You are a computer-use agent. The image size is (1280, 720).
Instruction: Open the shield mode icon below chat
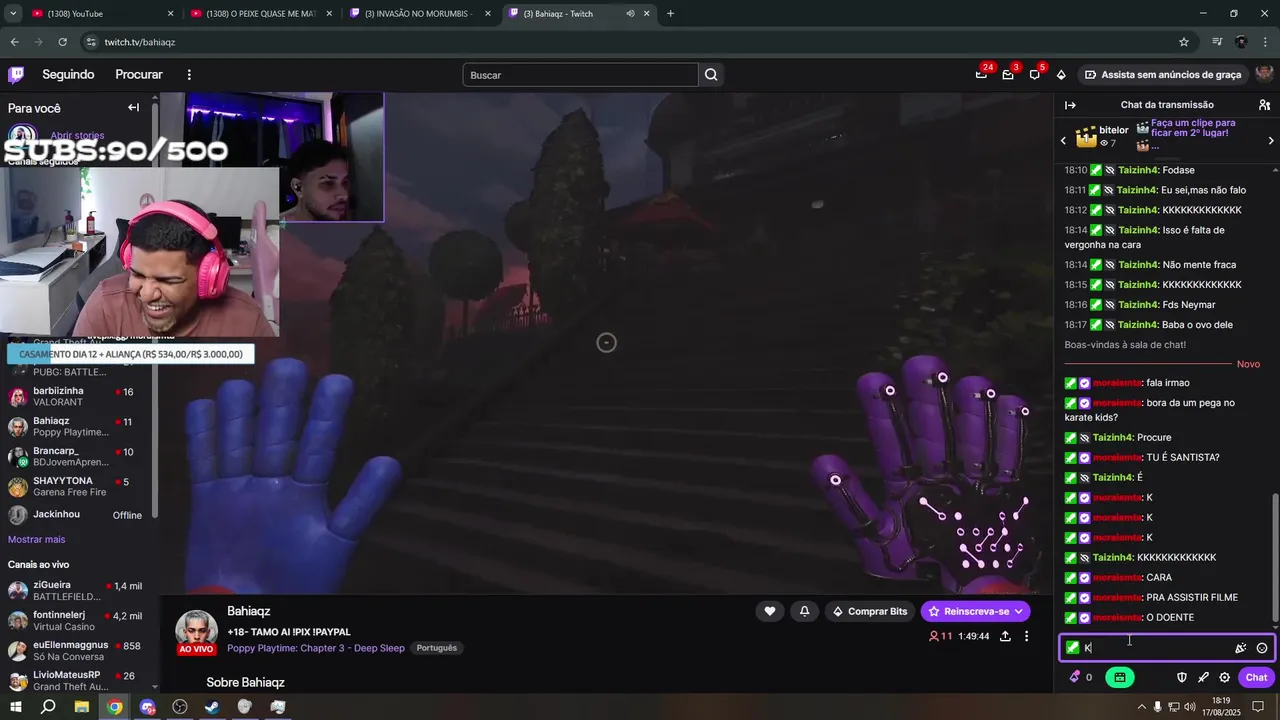(1181, 677)
